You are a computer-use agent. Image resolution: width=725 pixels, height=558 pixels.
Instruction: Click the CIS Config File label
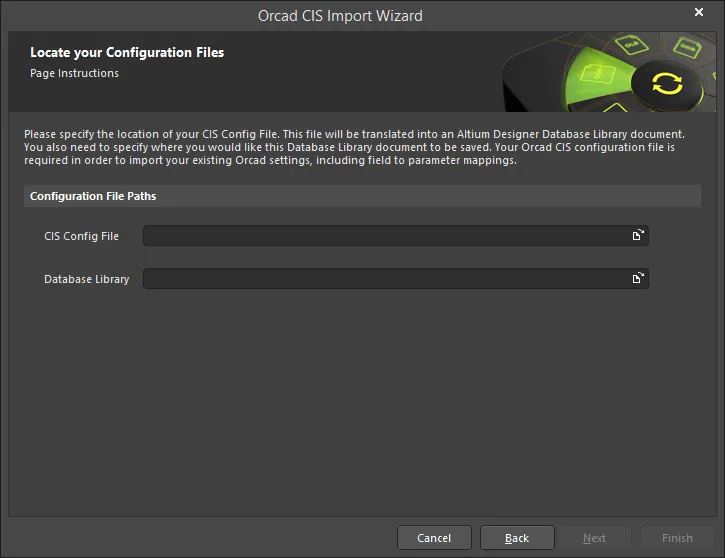point(81,236)
